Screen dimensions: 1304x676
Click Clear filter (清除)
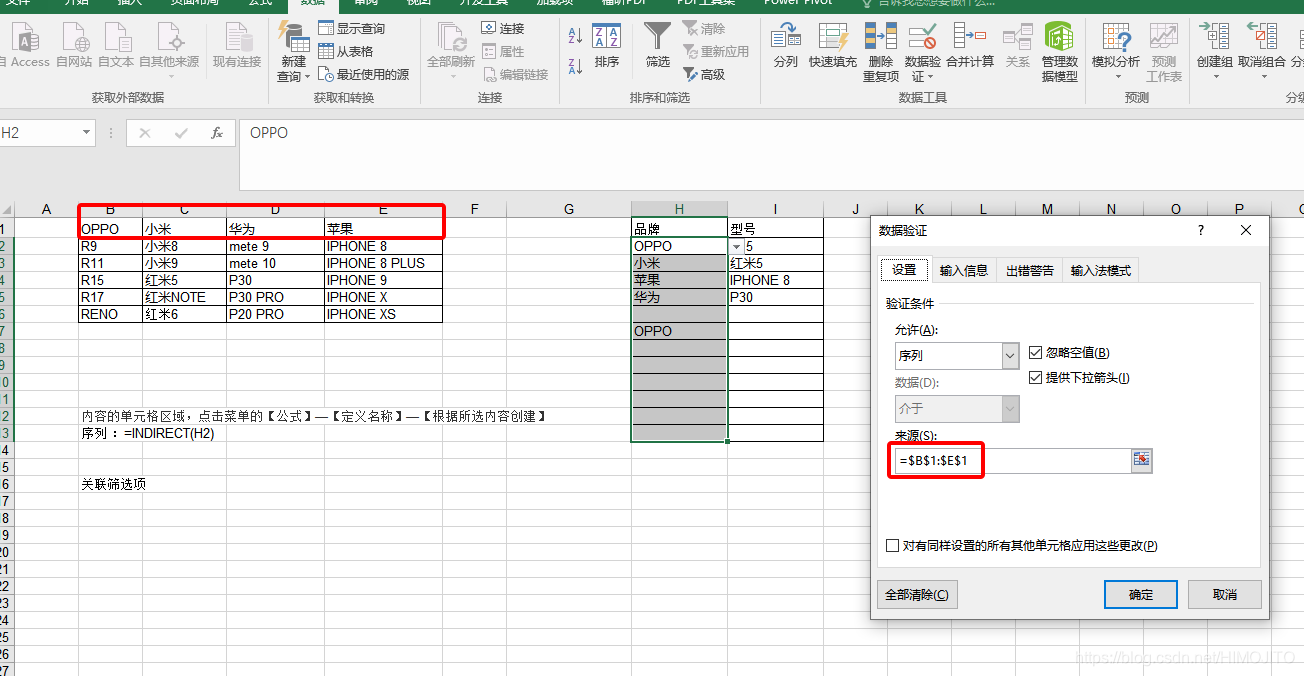704,29
